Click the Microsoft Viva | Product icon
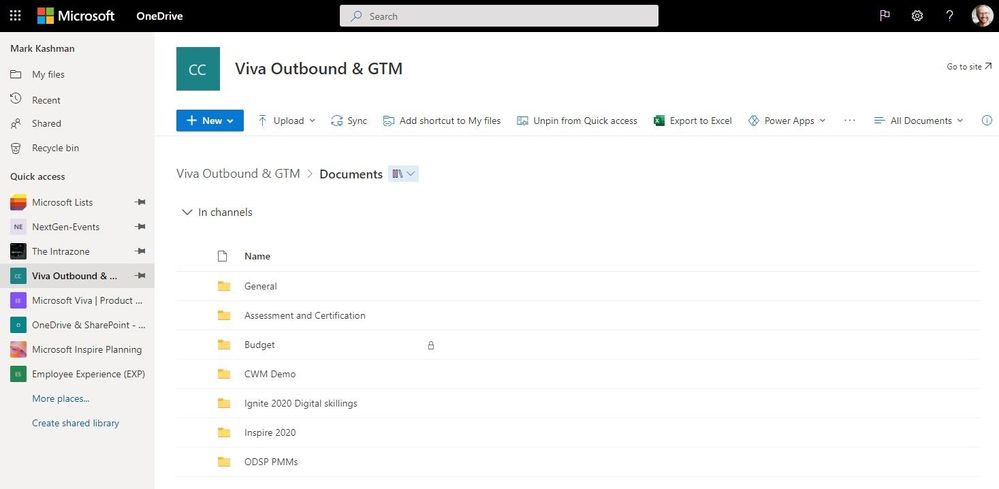999x489 pixels. [x=18, y=301]
